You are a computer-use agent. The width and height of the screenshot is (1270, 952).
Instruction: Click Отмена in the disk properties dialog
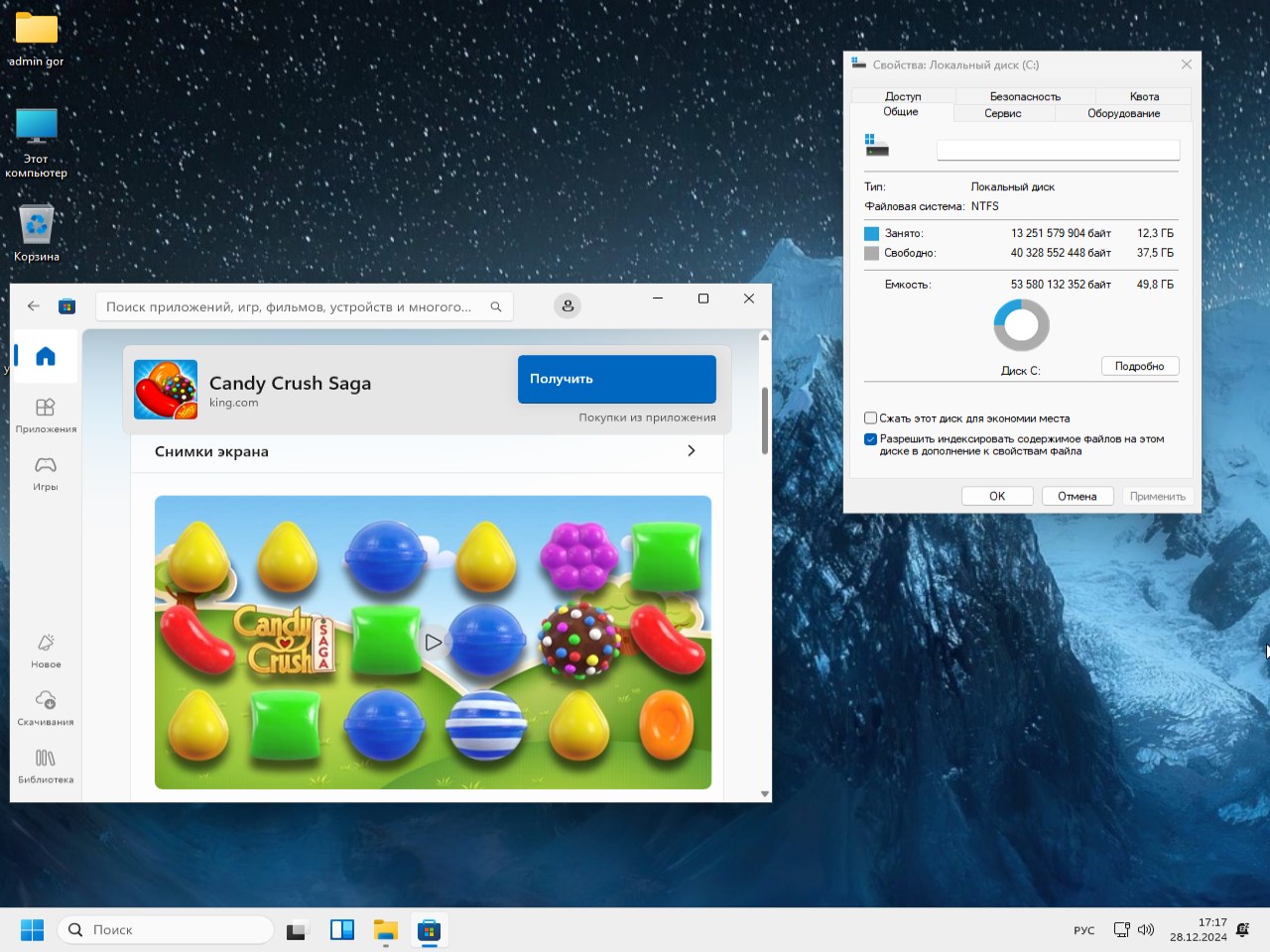pos(1078,496)
